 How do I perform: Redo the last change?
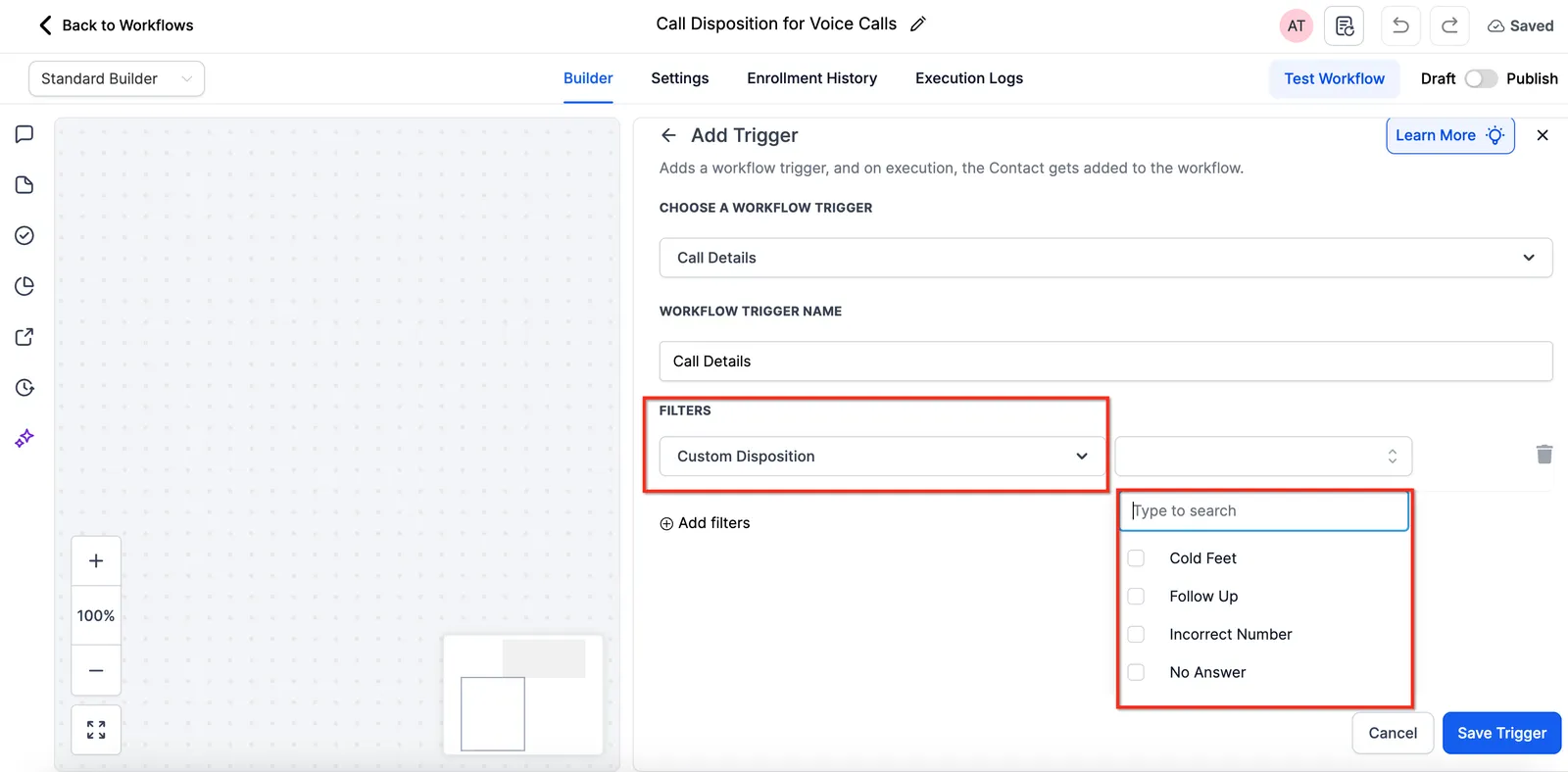tap(1449, 25)
